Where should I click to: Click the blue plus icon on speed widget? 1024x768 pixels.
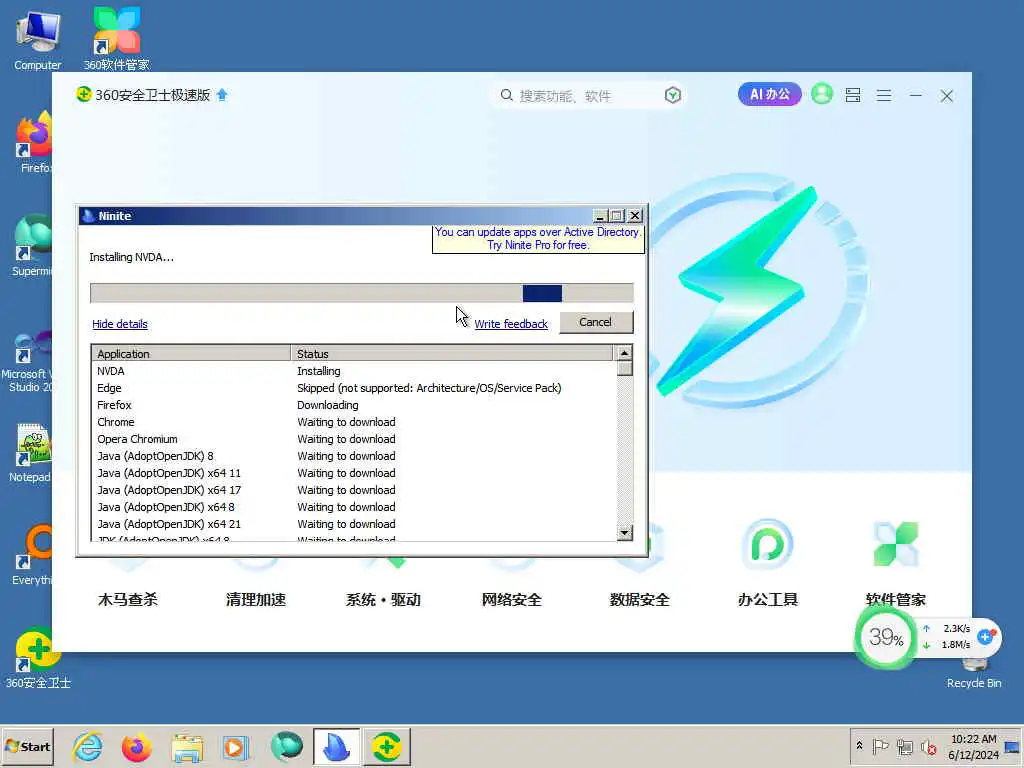click(986, 635)
